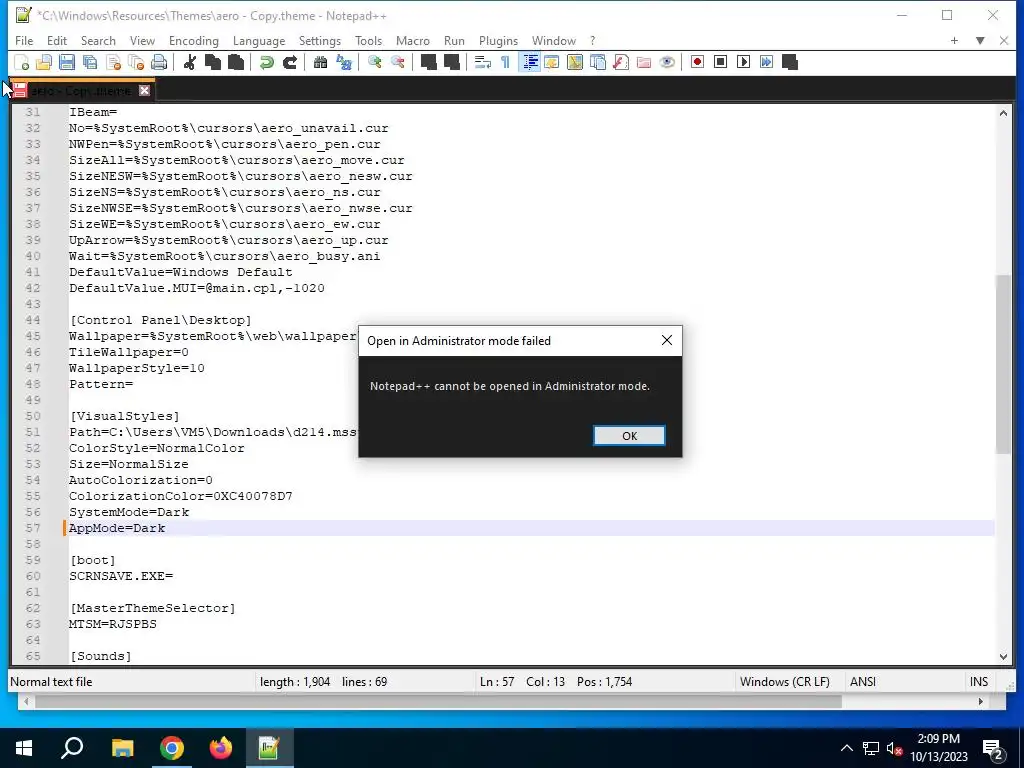
Task: Open the Plugins menu
Action: click(498, 40)
